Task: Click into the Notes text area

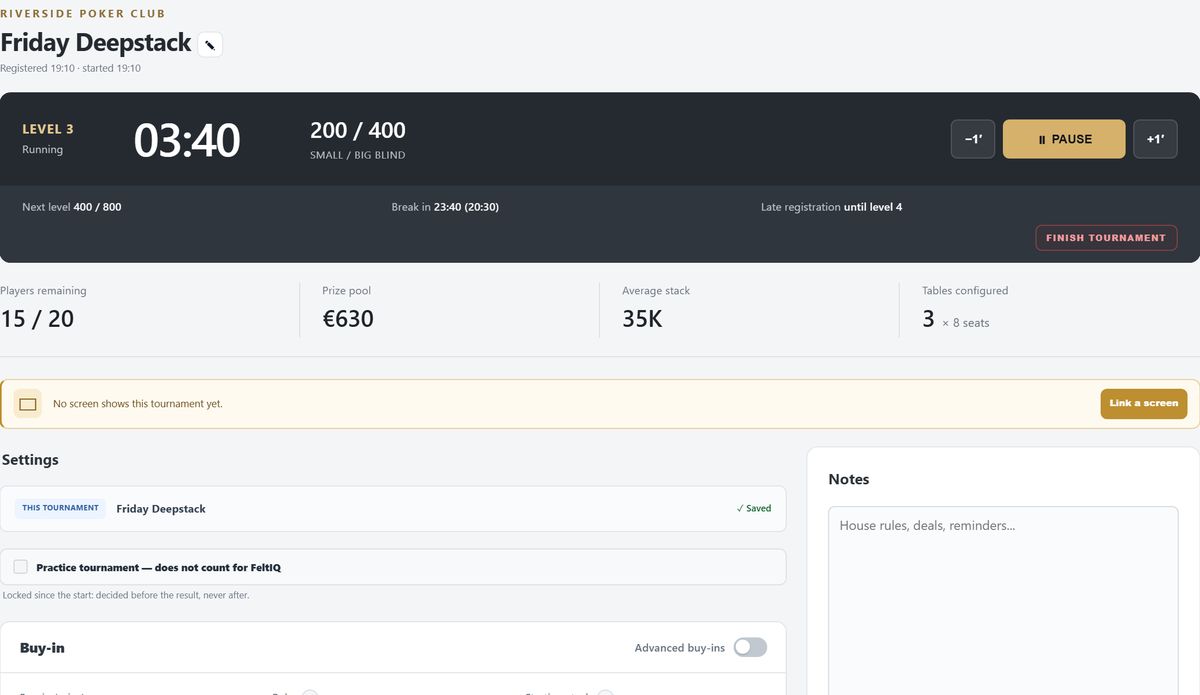Action: [1003, 600]
